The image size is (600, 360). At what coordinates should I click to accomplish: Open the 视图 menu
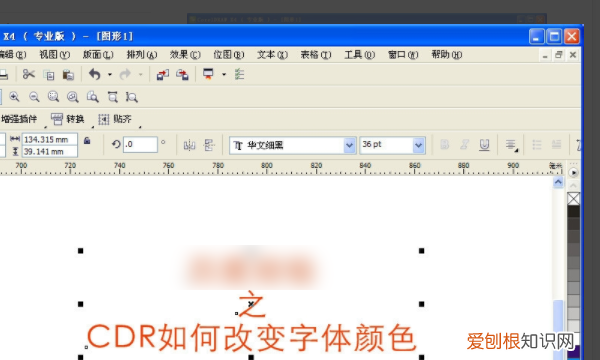point(54,55)
